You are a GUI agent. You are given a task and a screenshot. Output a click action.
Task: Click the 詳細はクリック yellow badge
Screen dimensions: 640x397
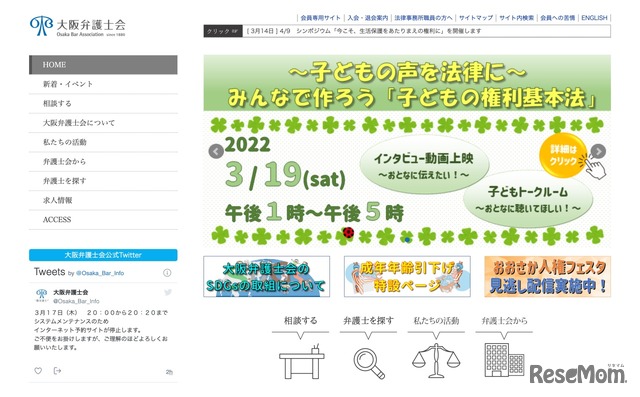[563, 155]
